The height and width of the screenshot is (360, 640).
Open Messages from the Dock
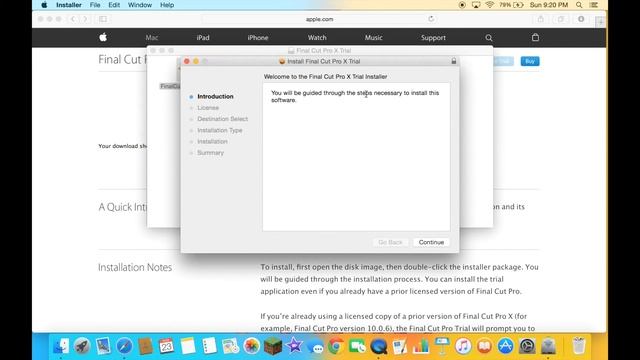click(315, 347)
